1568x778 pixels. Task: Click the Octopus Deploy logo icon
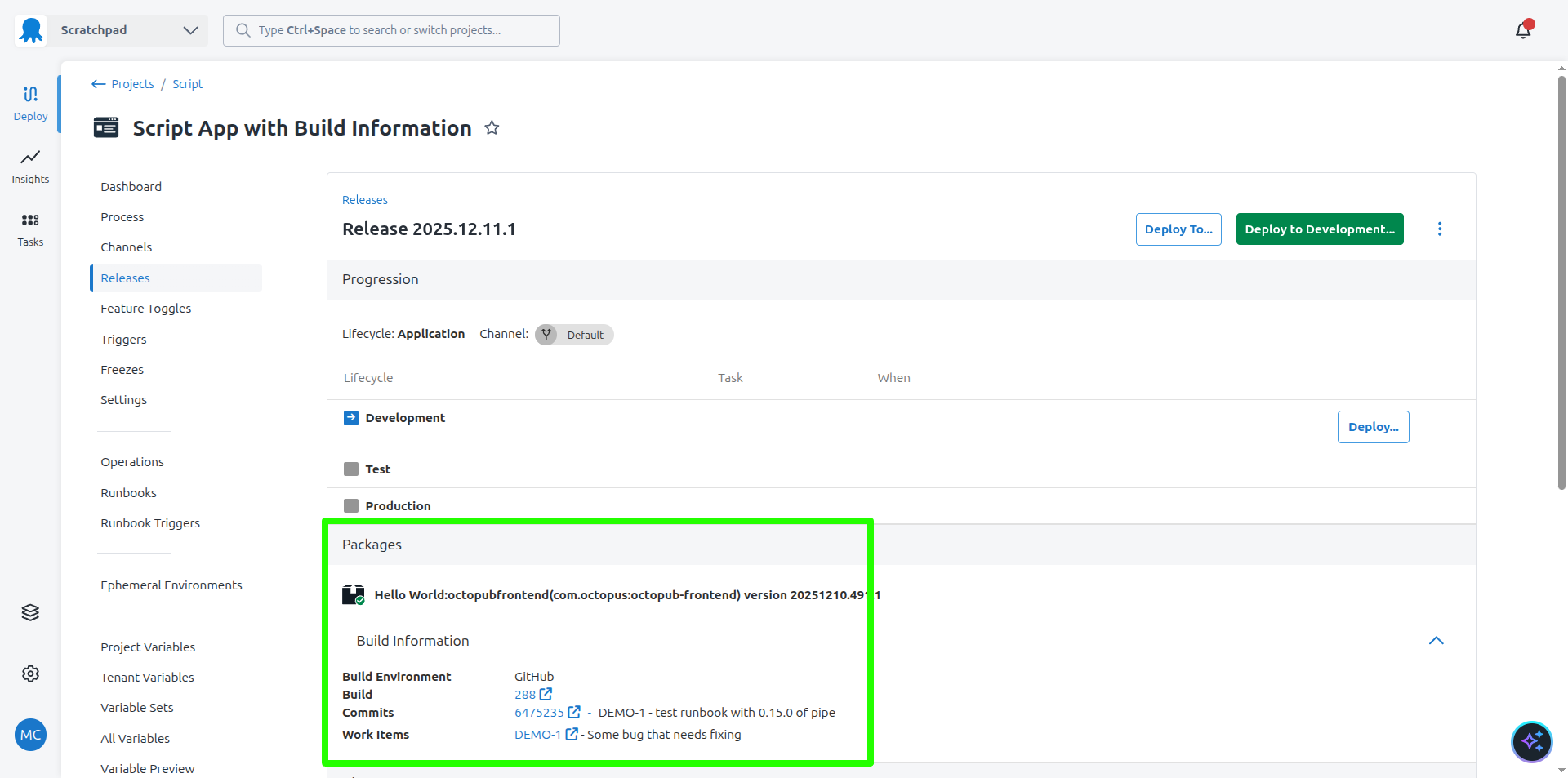pyautogui.click(x=31, y=30)
